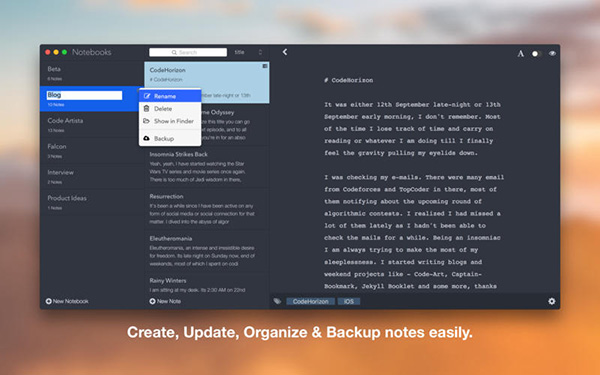The height and width of the screenshot is (375, 600).
Task: Click the back chevron arrow in editor
Action: (285, 52)
